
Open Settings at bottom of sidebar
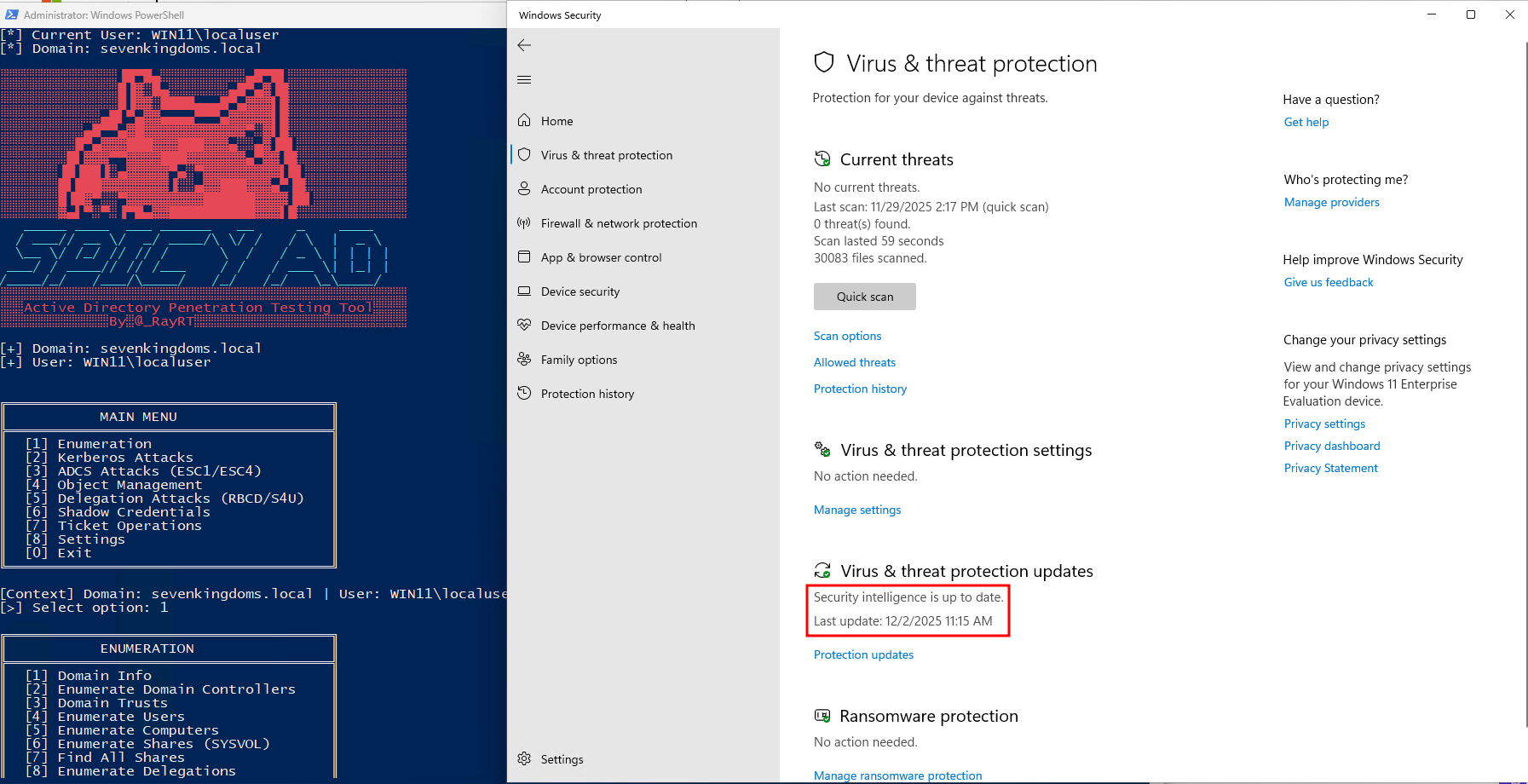tap(562, 759)
